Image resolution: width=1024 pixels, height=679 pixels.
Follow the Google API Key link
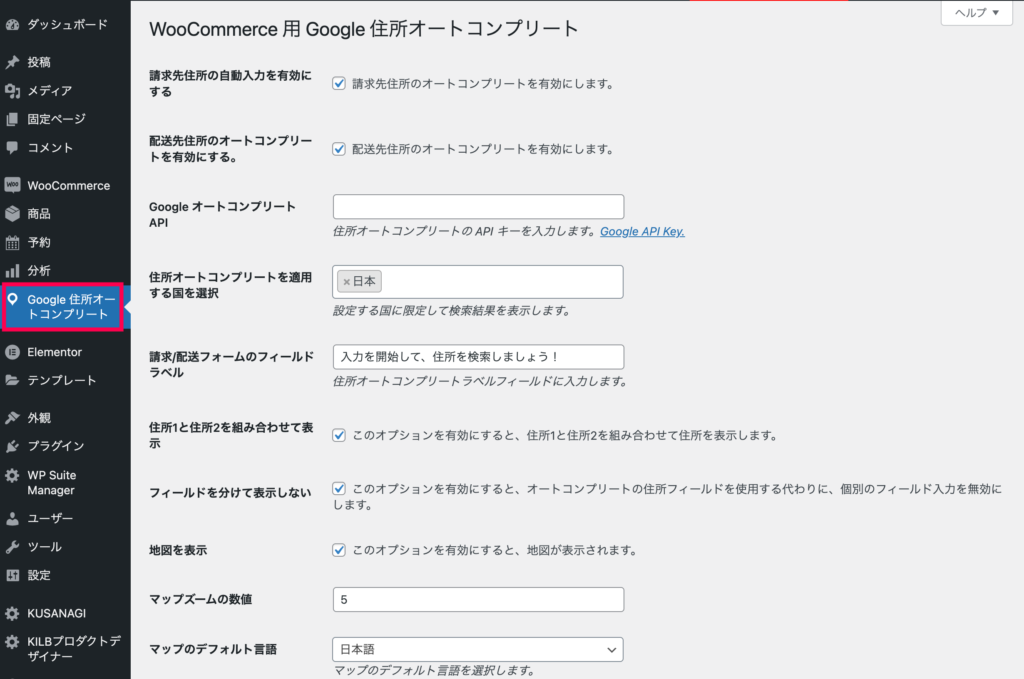[x=642, y=231]
